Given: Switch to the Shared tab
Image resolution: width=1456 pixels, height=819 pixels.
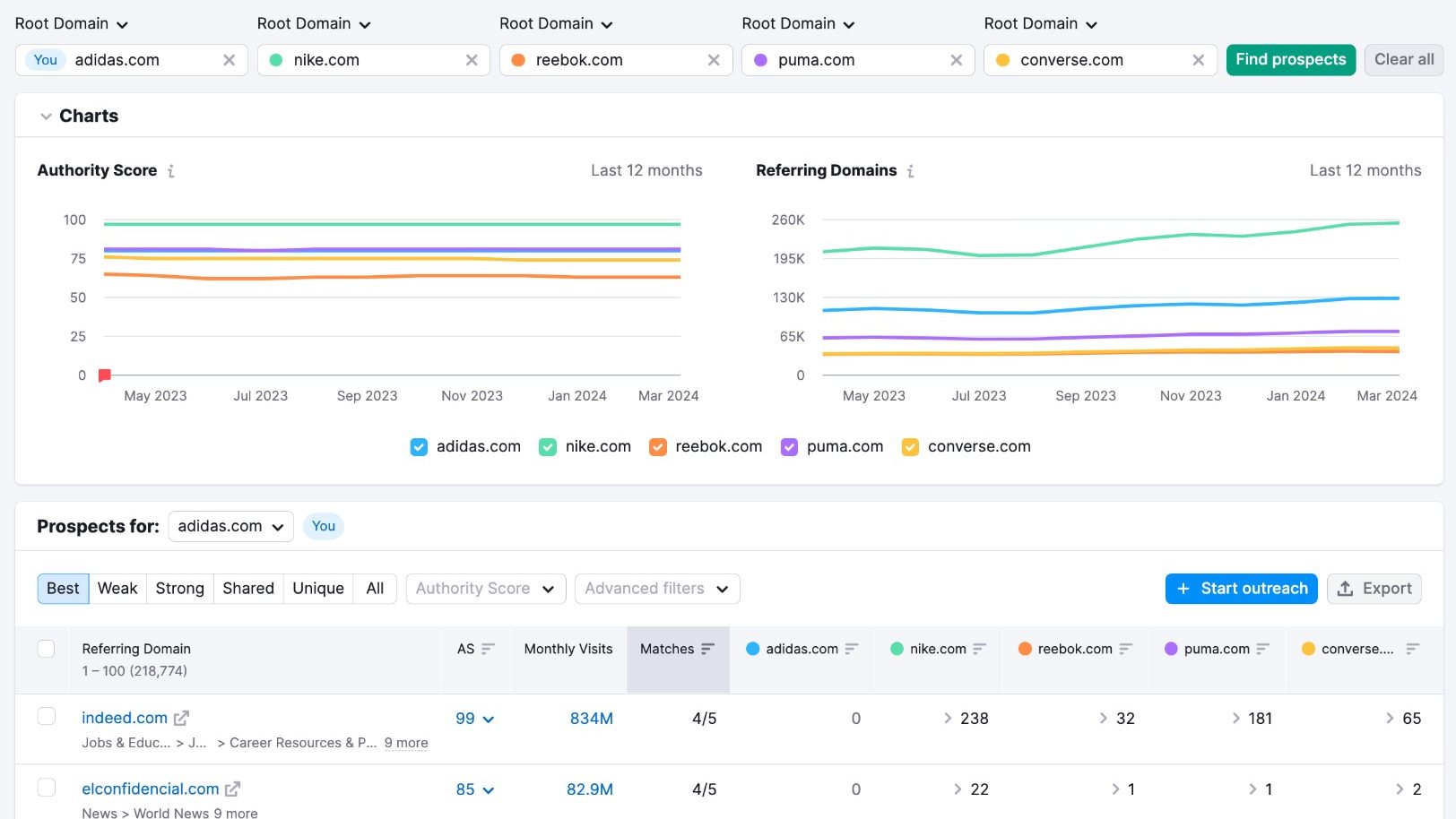Looking at the screenshot, I should (x=248, y=589).
